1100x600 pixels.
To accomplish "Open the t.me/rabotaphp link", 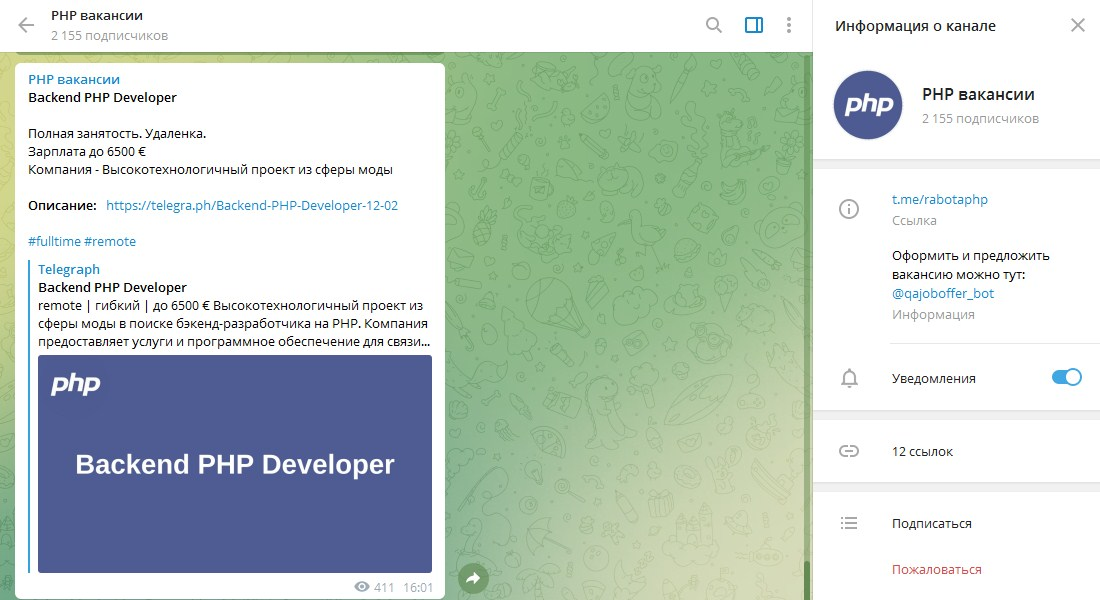I will (939, 199).
